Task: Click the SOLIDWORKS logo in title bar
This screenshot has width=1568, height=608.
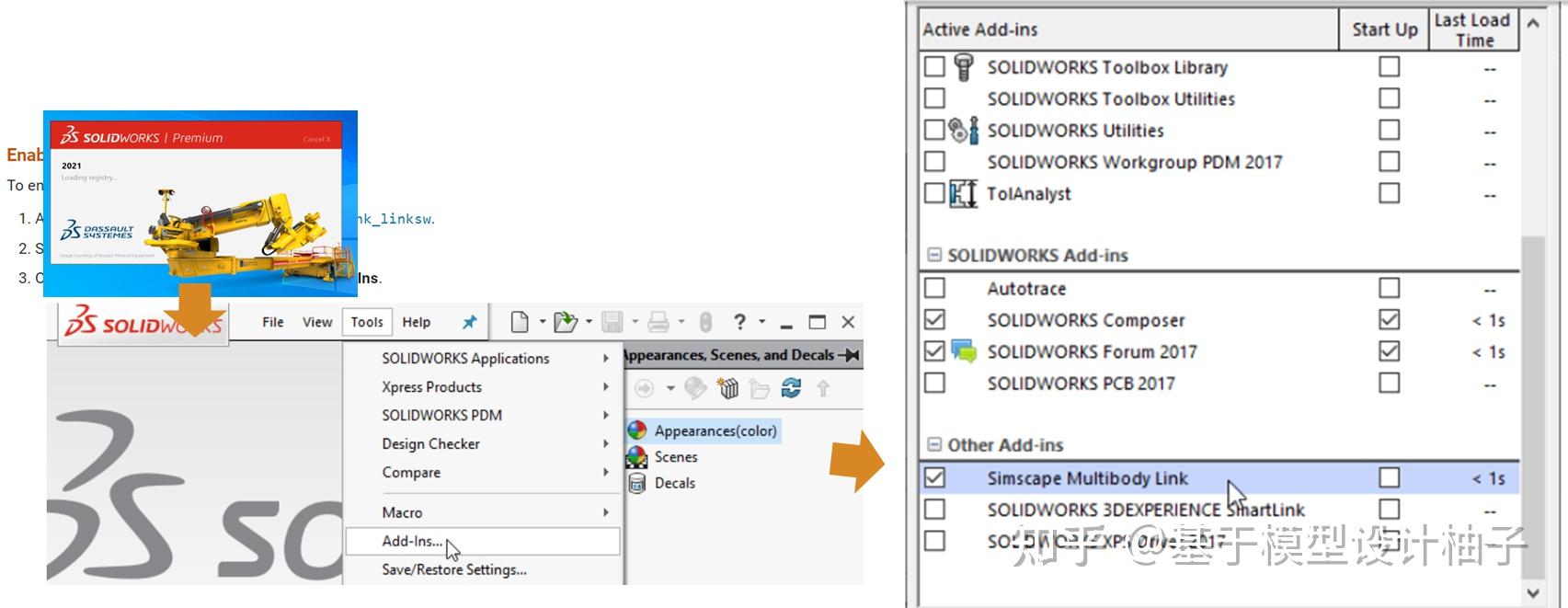Action: [x=143, y=323]
